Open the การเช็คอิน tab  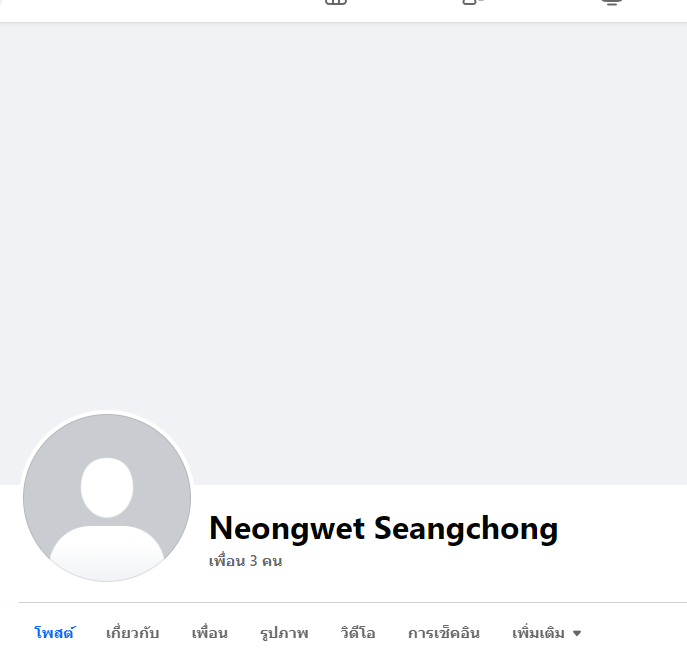(x=443, y=633)
